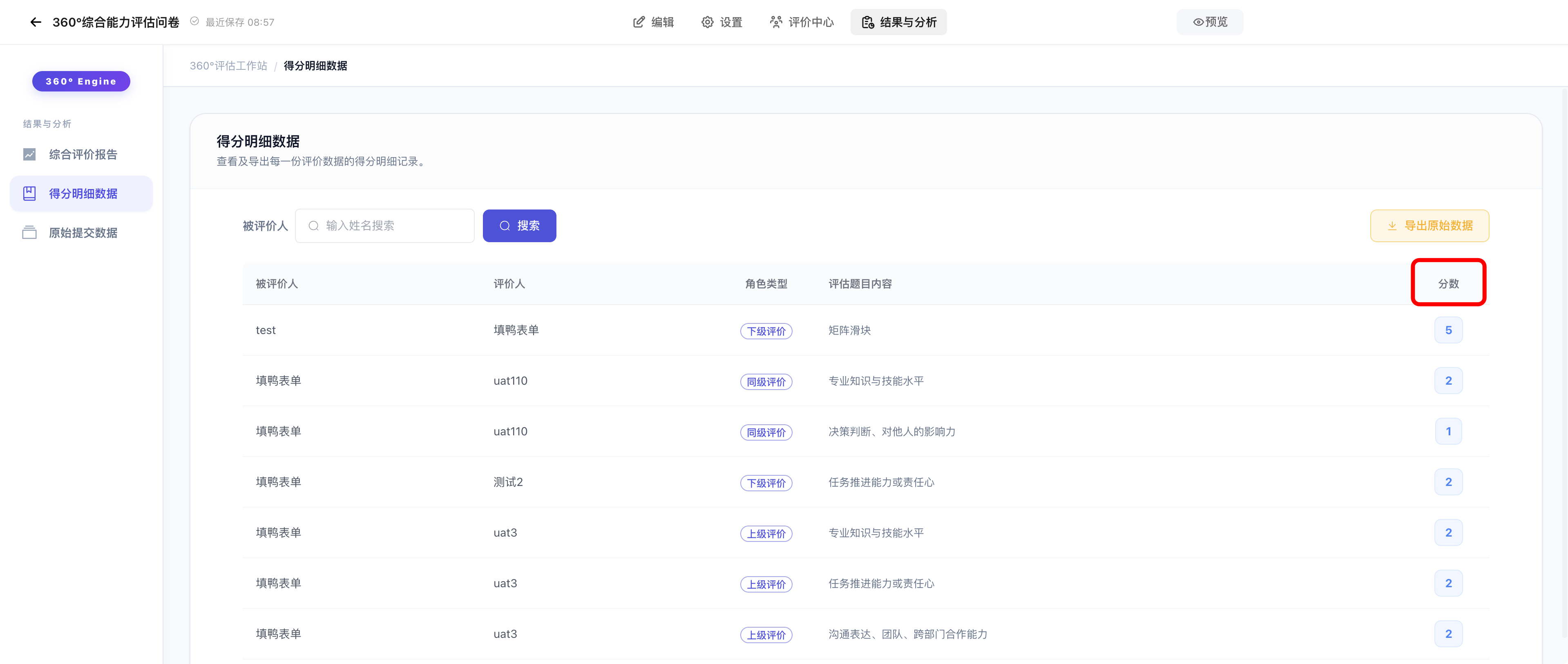
Task: Click the 综合评价报告 chart icon
Action: click(29, 155)
